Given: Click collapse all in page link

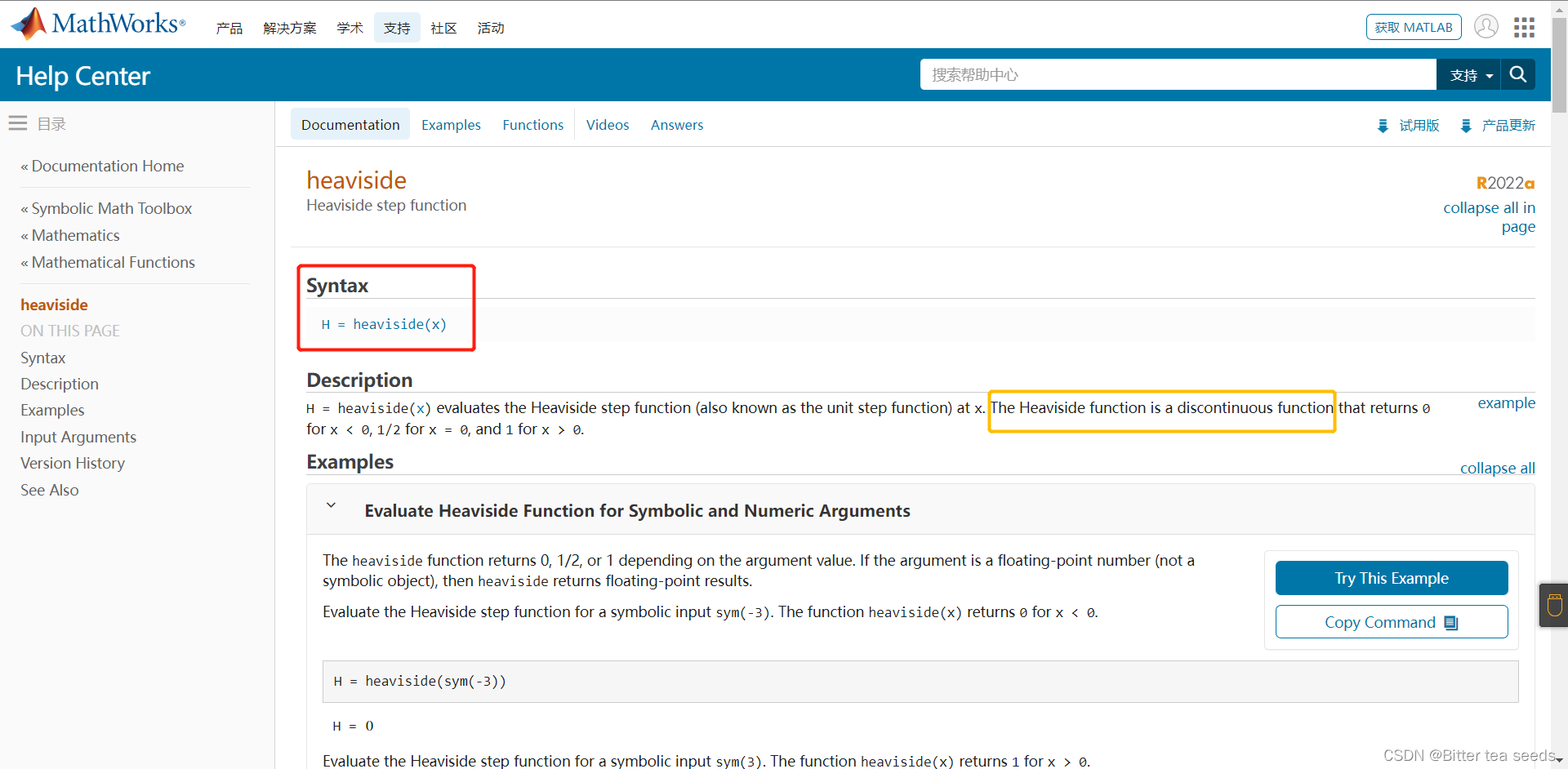Looking at the screenshot, I should 1489,217.
